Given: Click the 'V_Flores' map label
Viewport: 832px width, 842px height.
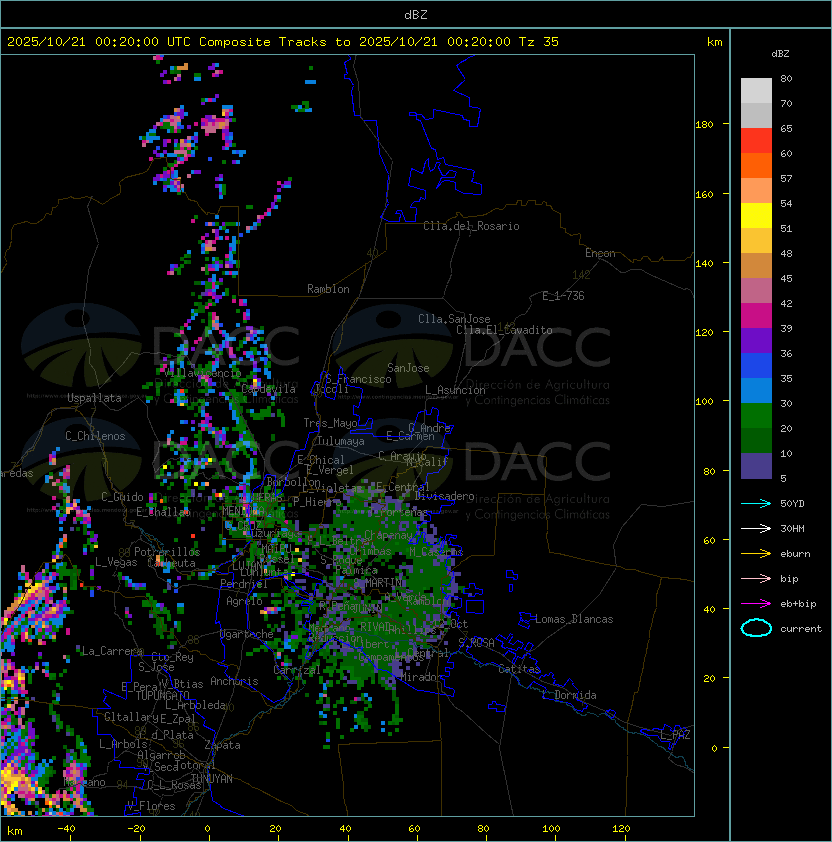Looking at the screenshot, I should 151,806.
